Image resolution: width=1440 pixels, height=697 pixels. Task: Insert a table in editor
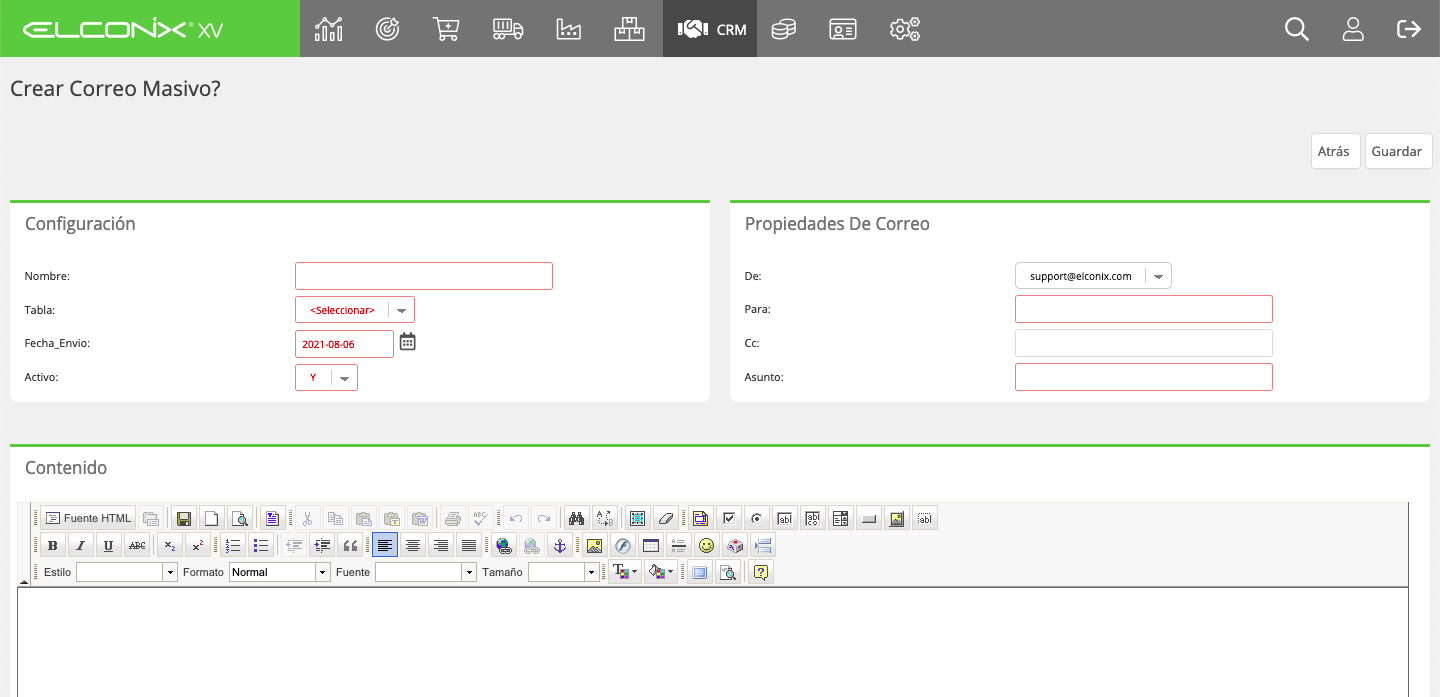point(651,545)
